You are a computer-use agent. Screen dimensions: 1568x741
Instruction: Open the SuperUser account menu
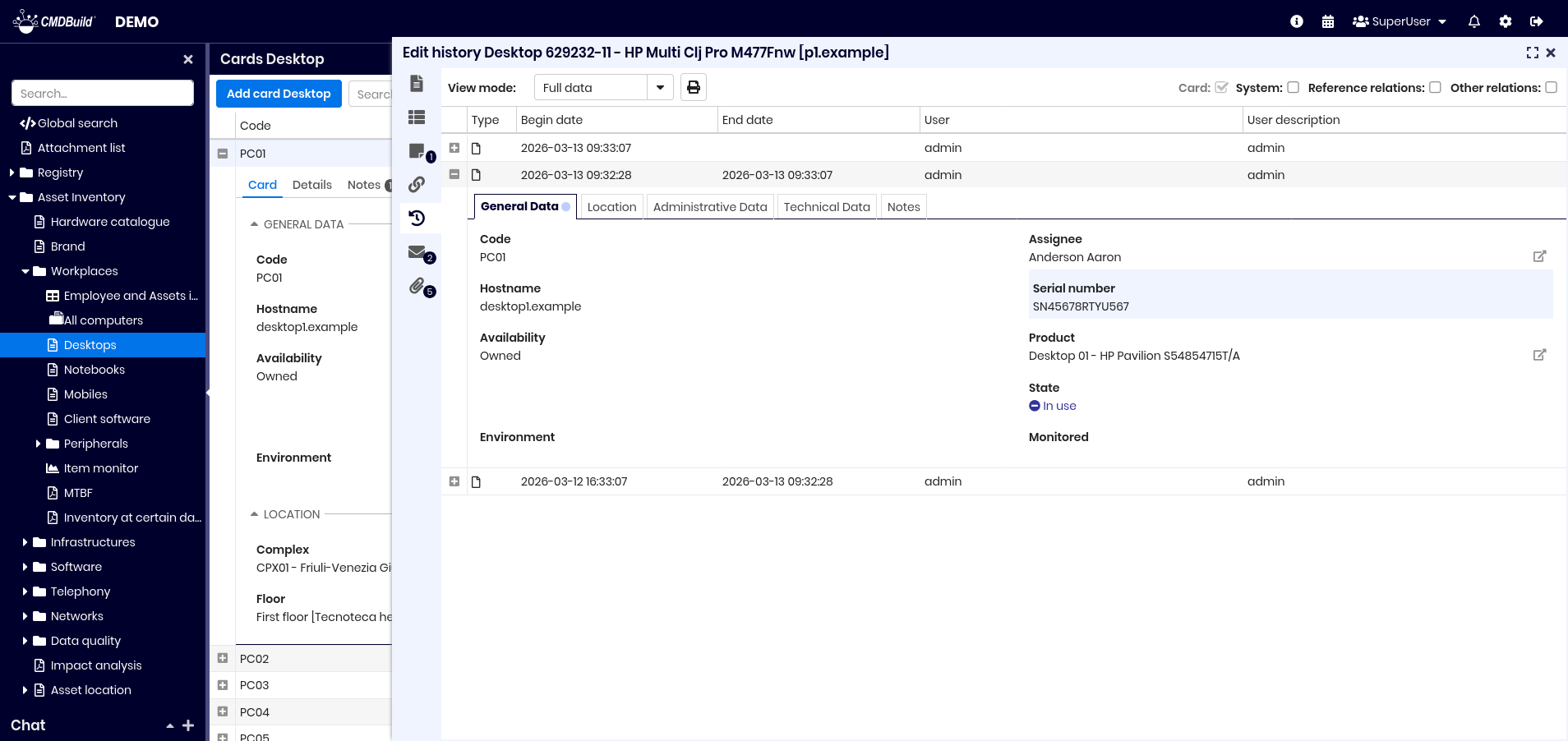click(x=1399, y=21)
